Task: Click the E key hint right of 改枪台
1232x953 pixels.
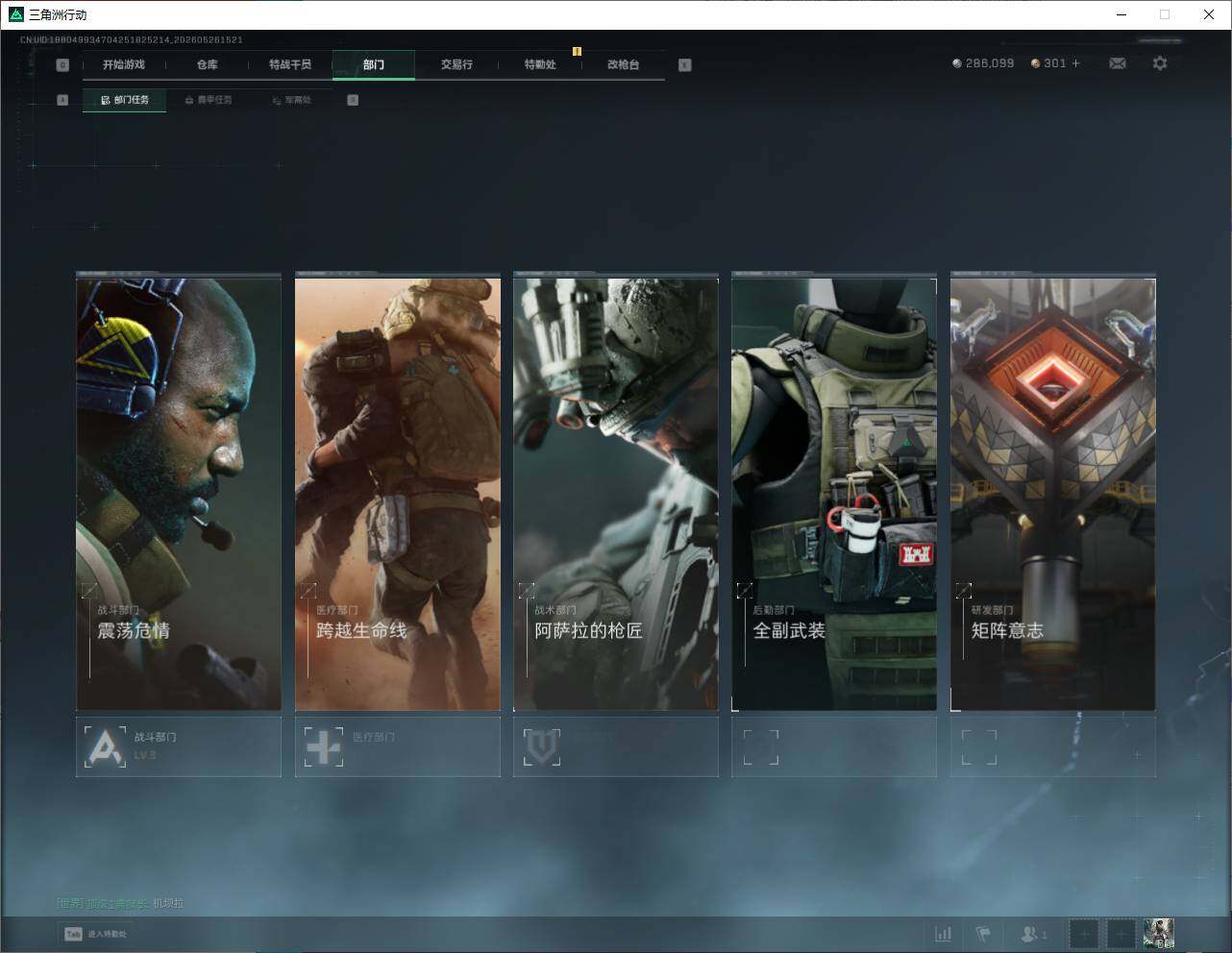Action: pos(684,65)
